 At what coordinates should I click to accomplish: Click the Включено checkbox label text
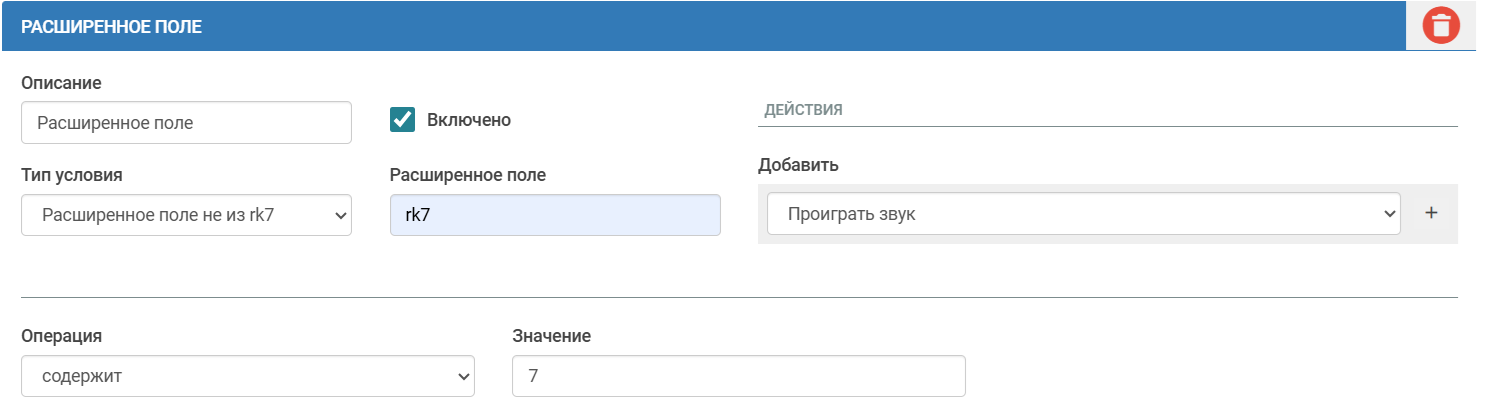468,120
